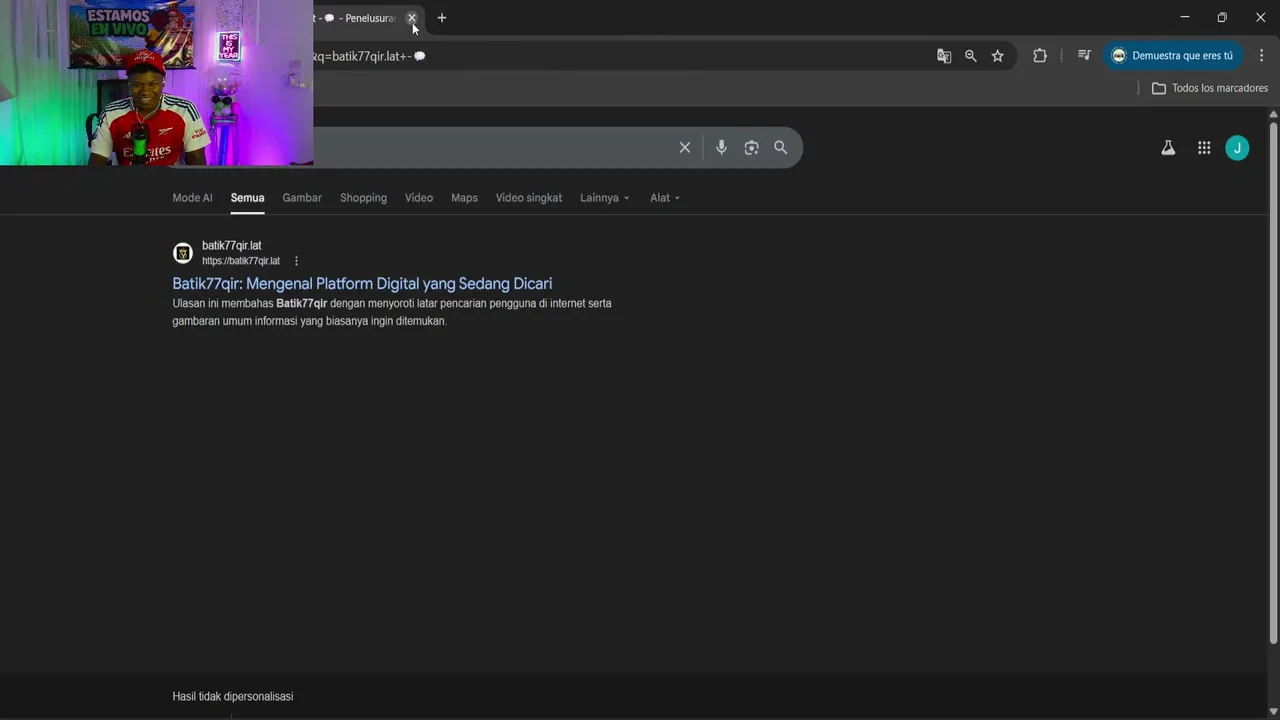Switch to Shopping results tab

363,198
